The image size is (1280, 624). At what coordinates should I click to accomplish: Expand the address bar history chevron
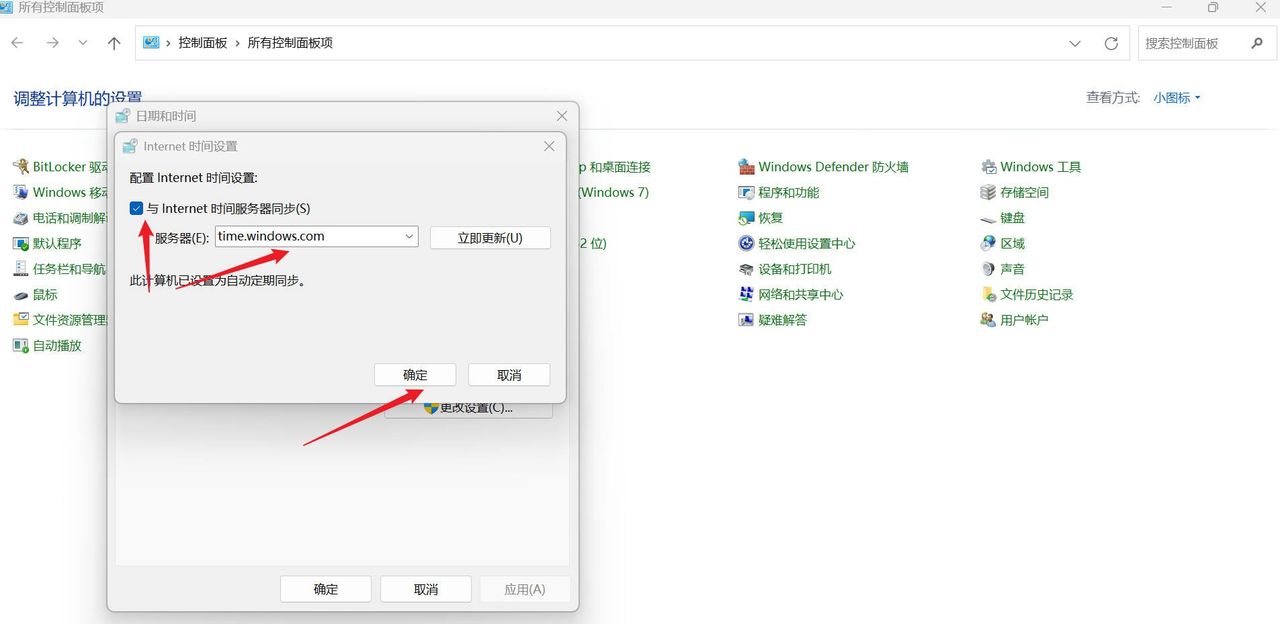(1075, 43)
